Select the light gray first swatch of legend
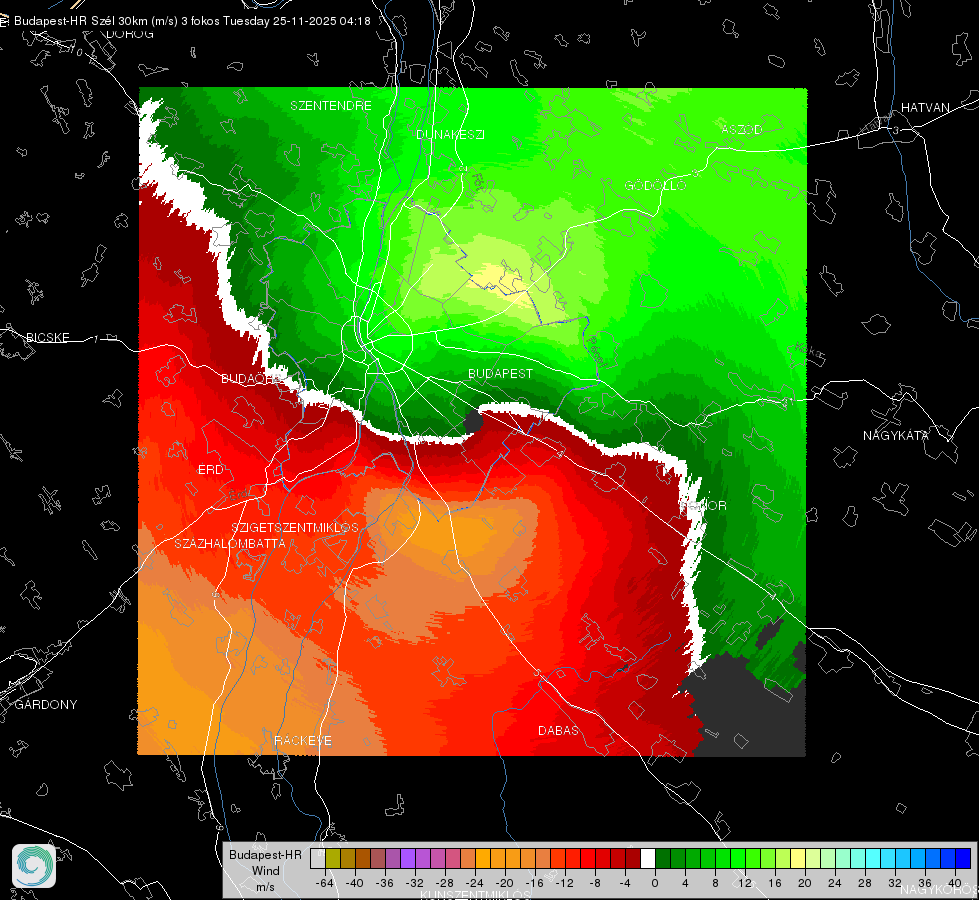Screen dimensions: 979x900 317,859
